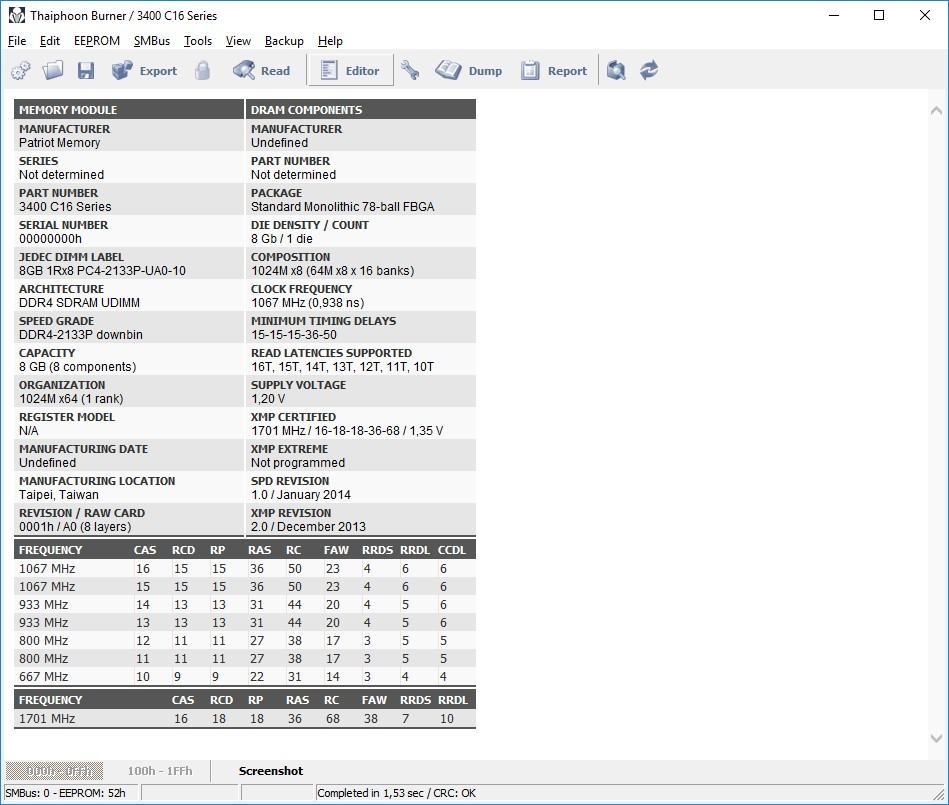This screenshot has width=949, height=805.
Task: Open the Editor view from the toolbar
Action: 350,71
